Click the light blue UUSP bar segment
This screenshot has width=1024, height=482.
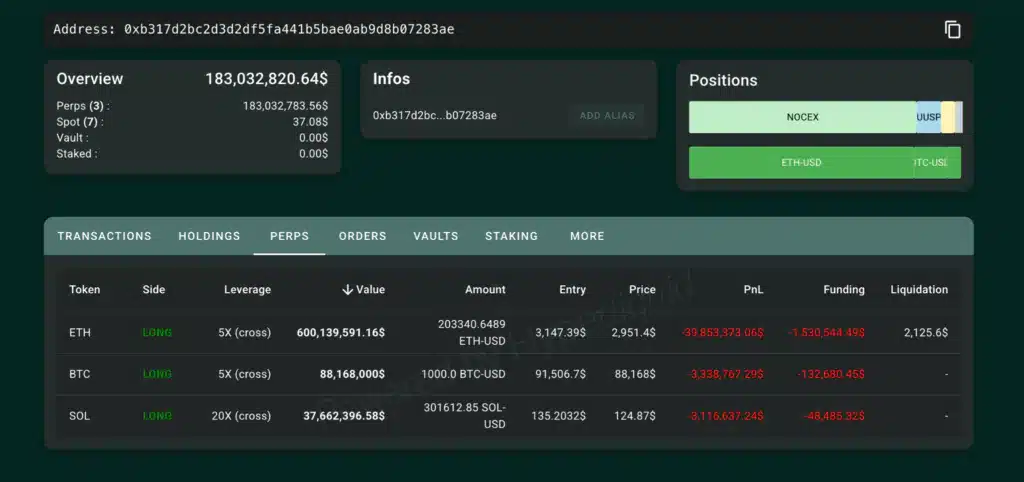[x=928, y=117]
